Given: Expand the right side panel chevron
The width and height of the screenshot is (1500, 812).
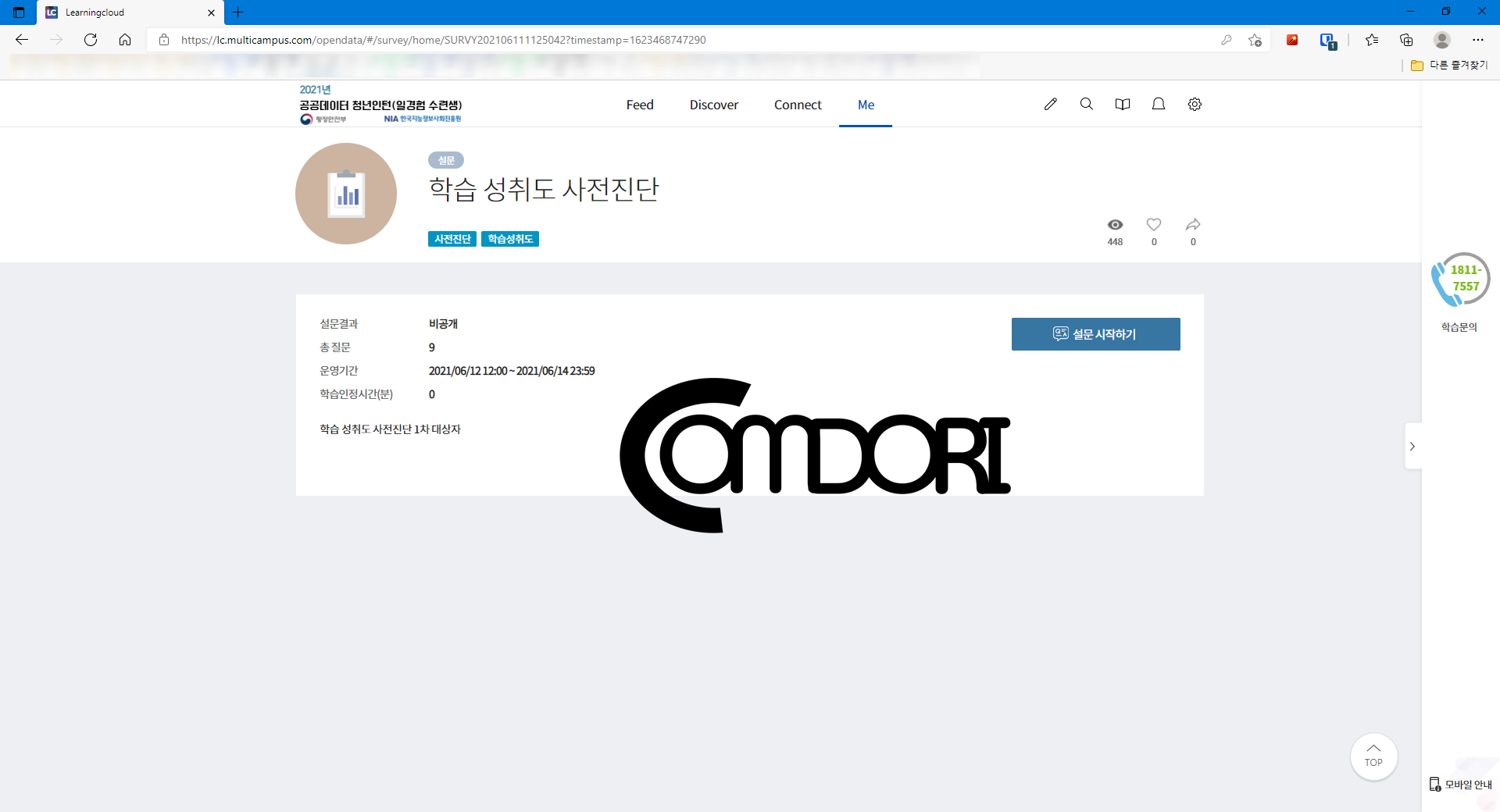Looking at the screenshot, I should (x=1412, y=446).
